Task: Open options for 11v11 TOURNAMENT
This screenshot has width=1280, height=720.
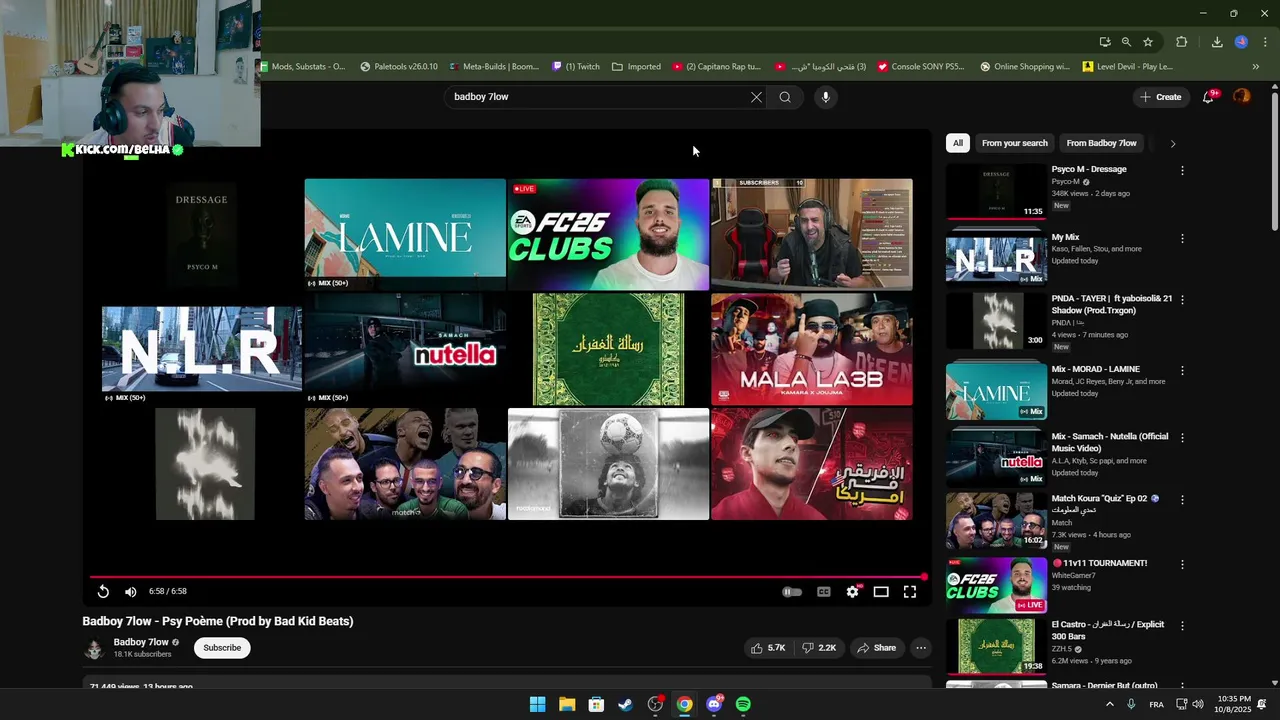Action: tap(1182, 565)
